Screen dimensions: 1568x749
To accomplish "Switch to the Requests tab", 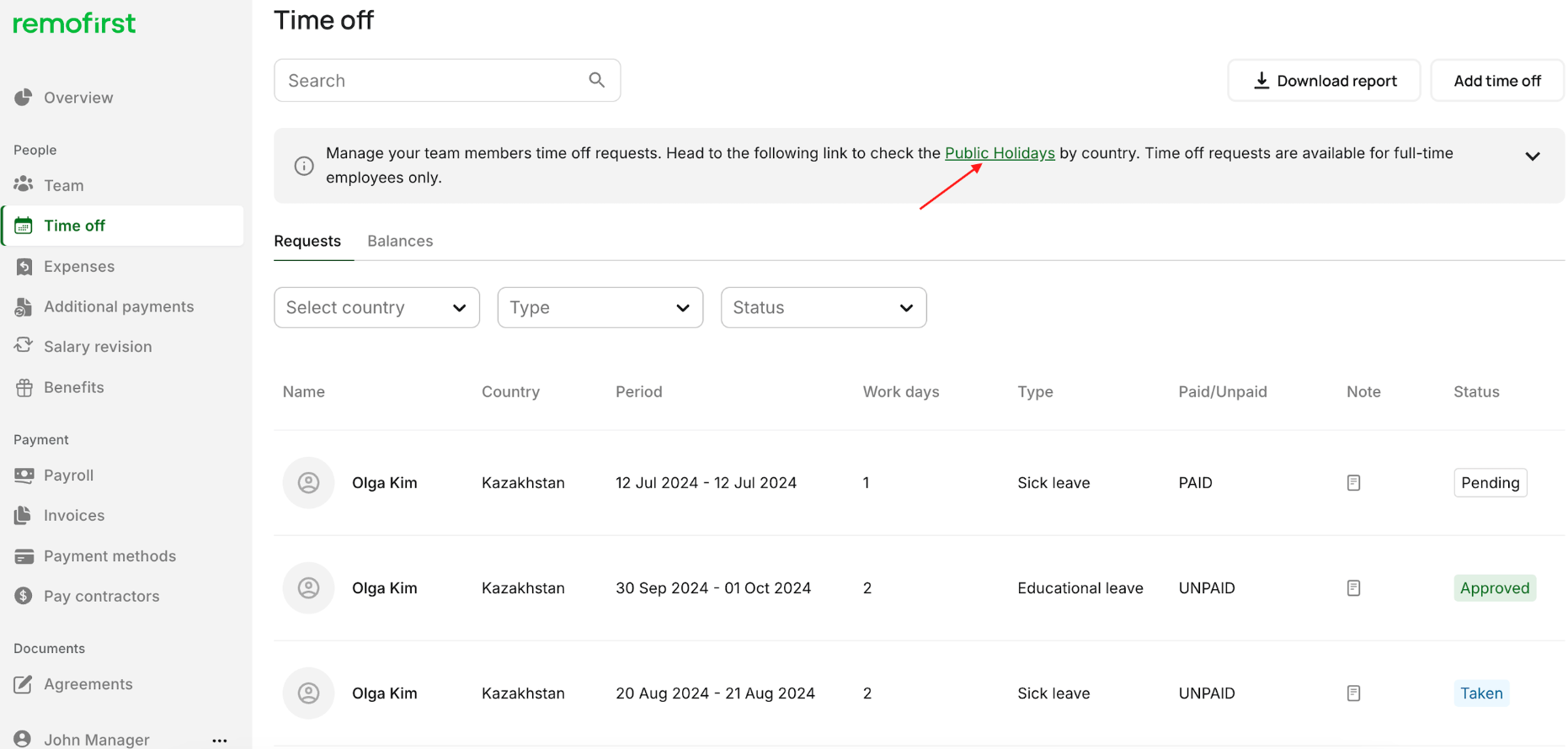I will [307, 241].
